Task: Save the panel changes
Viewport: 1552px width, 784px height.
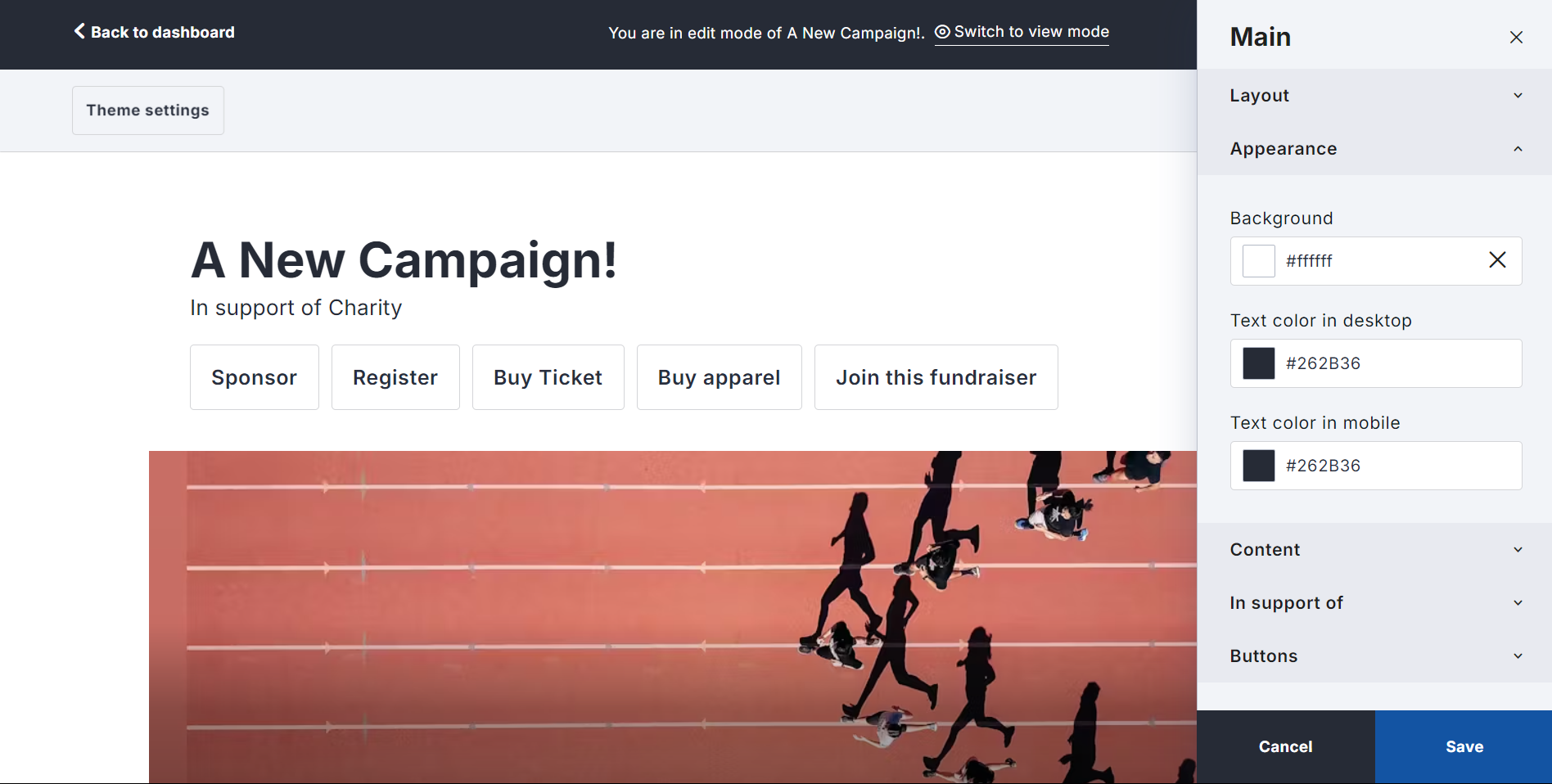Action: pos(1464,746)
